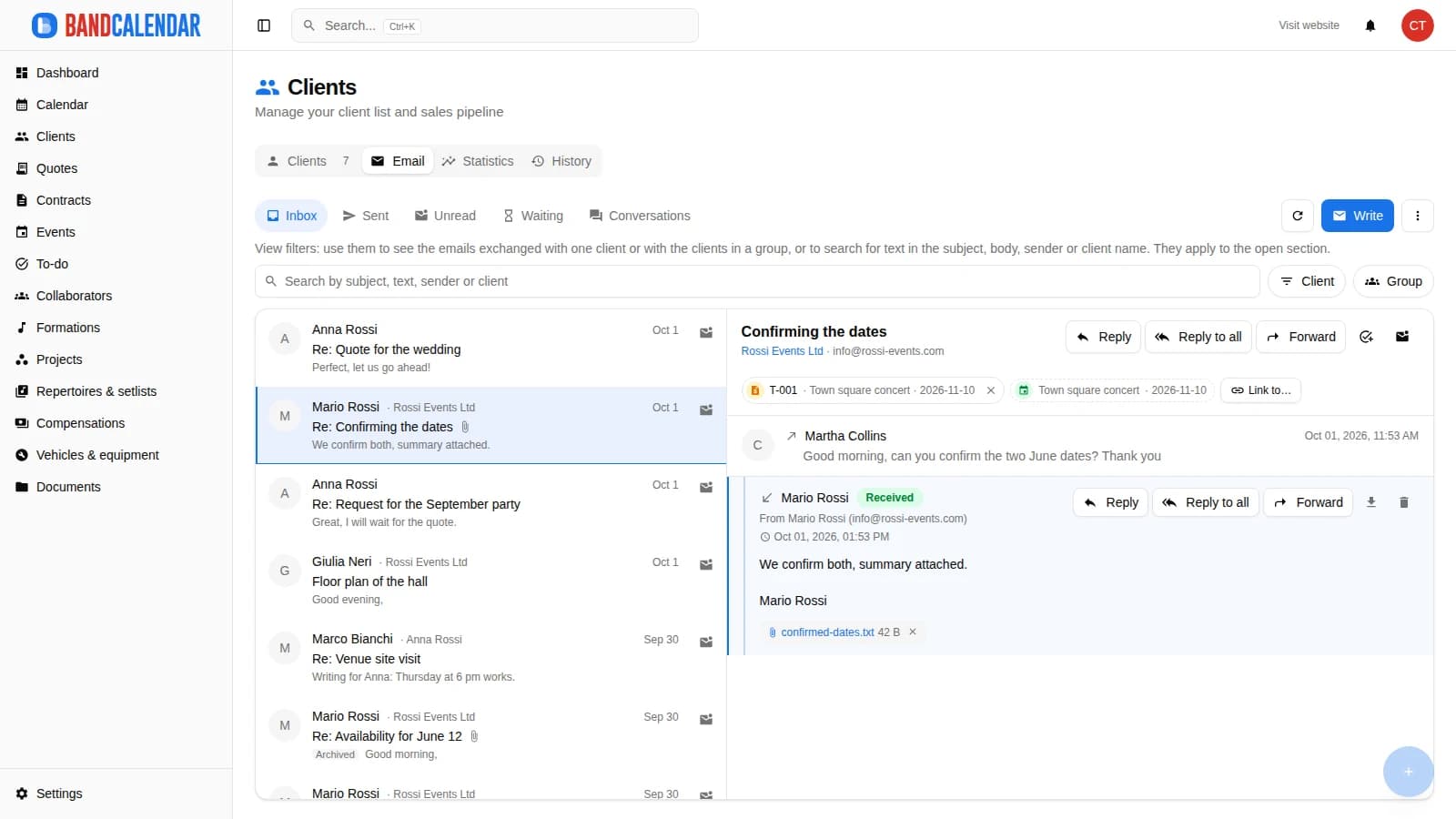Image resolution: width=1456 pixels, height=819 pixels.
Task: Switch to the History tab
Action: 561,161
